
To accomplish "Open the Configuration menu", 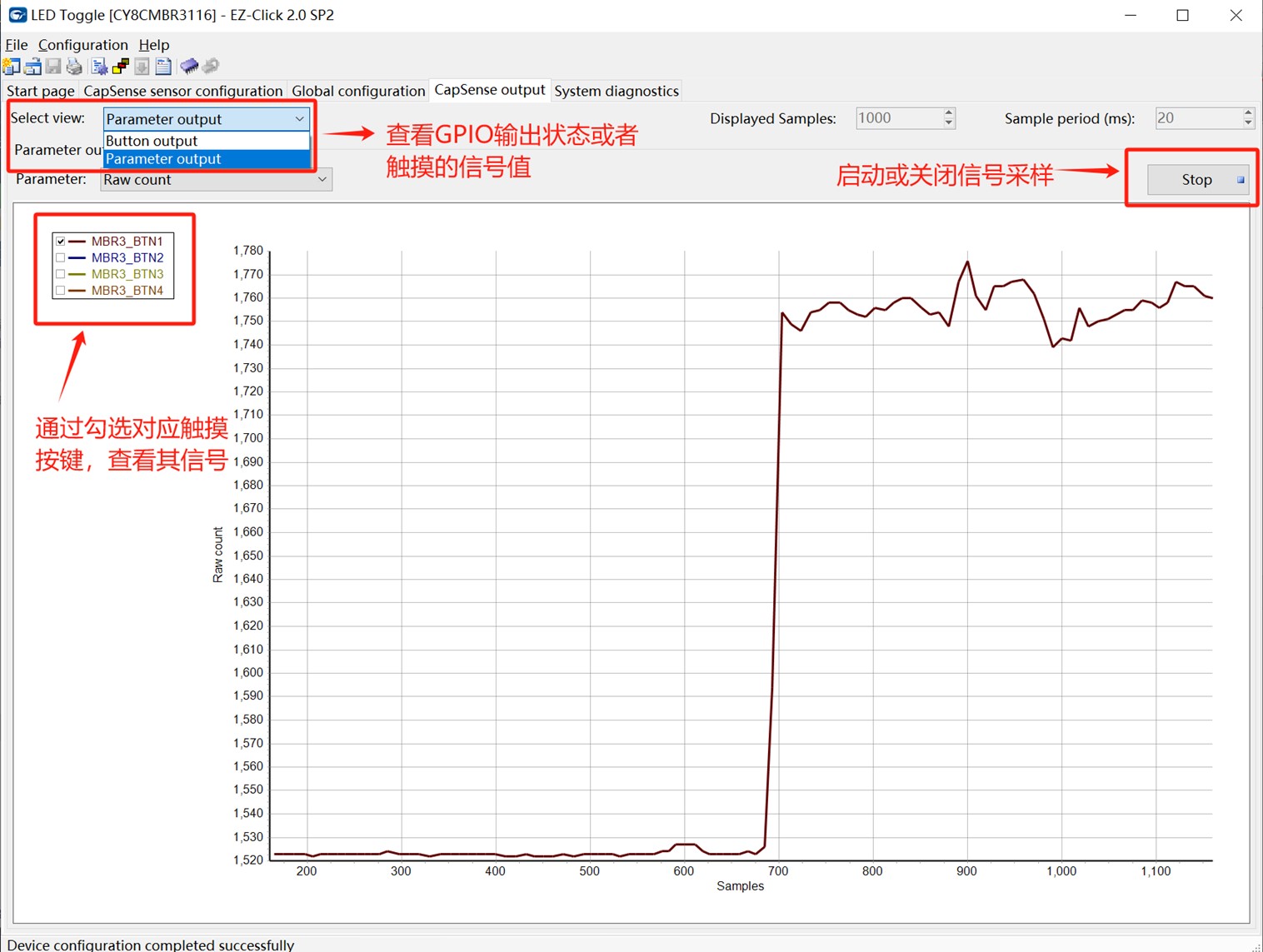I will click(x=82, y=45).
